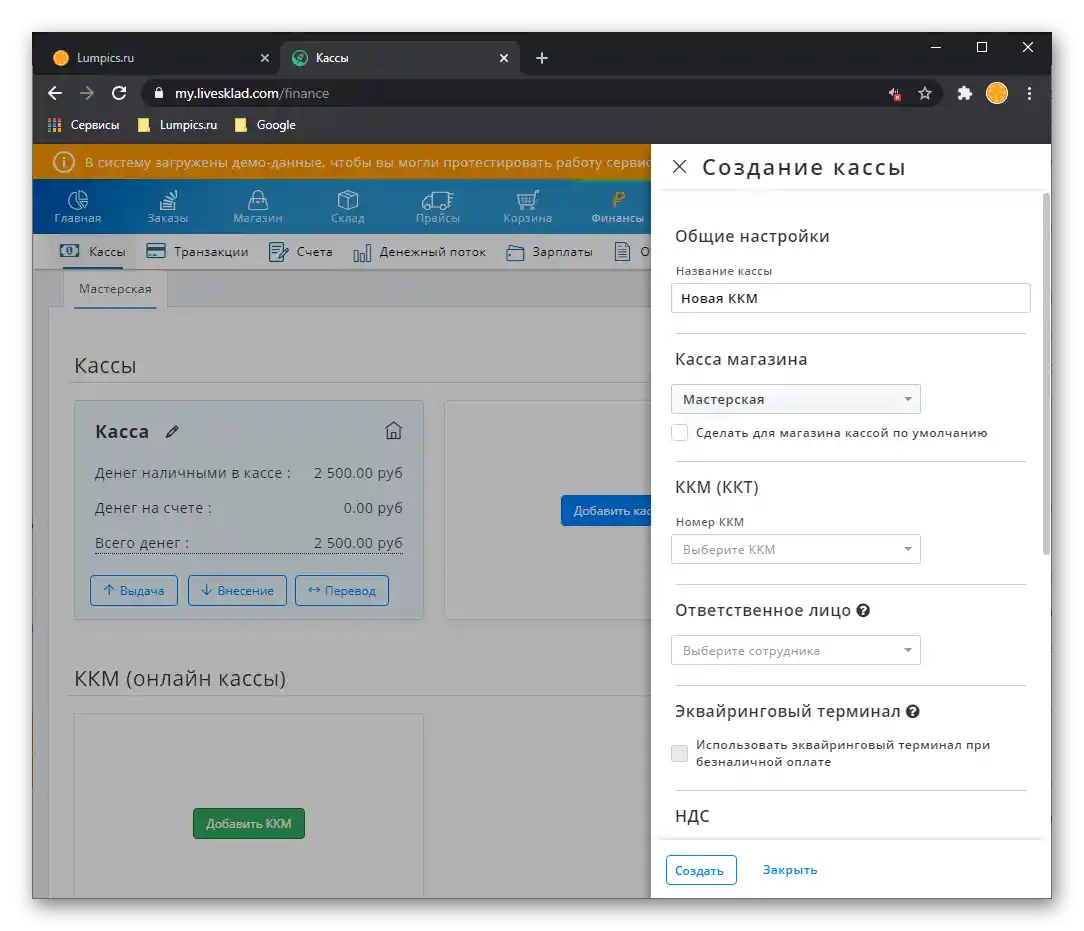The image size is (1084, 931).
Task: Click help icon beside Эквайринговый терминал
Action: point(913,711)
